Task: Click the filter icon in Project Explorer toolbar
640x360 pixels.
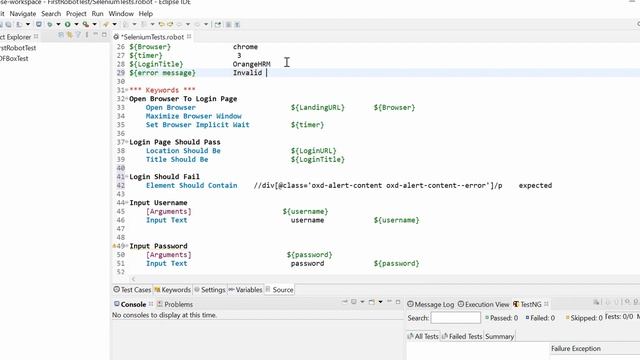Action: (78, 36)
